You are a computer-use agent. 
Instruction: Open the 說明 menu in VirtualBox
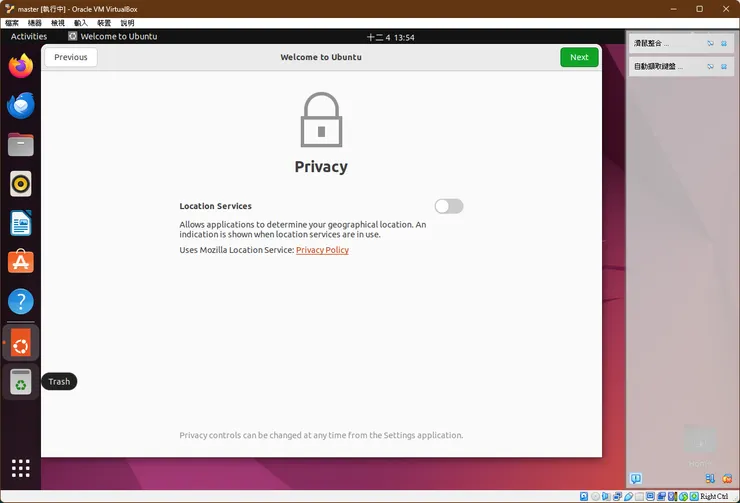coord(127,23)
